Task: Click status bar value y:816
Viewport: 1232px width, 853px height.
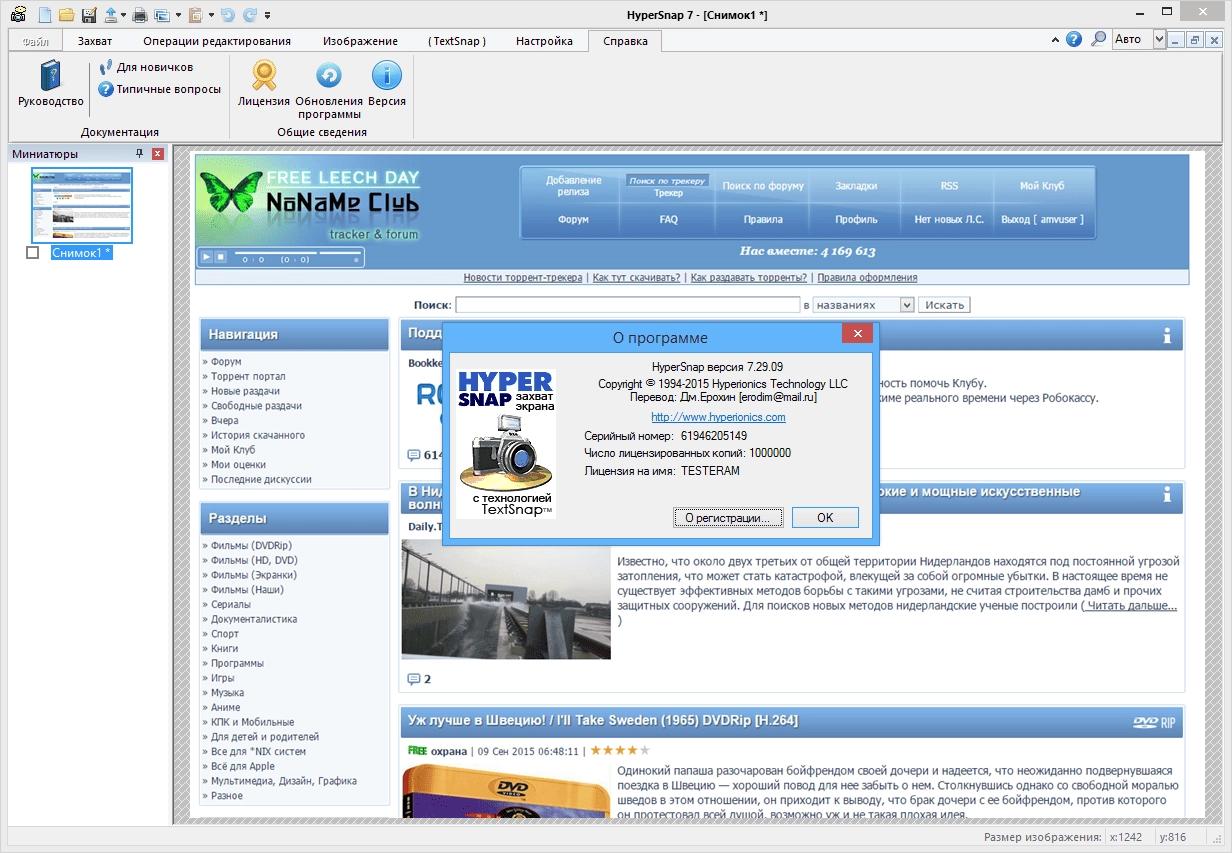Action: pos(1173,837)
